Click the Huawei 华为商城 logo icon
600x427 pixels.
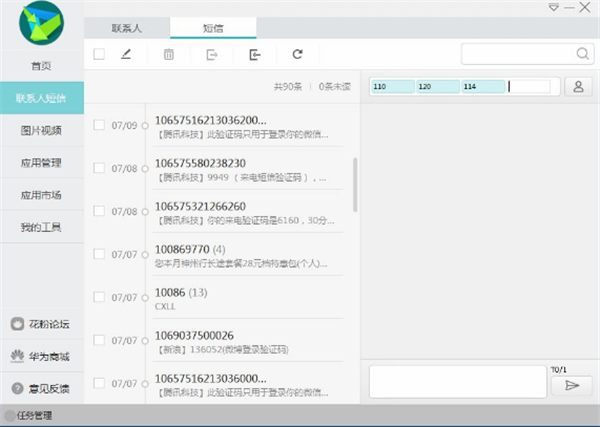click(17, 356)
